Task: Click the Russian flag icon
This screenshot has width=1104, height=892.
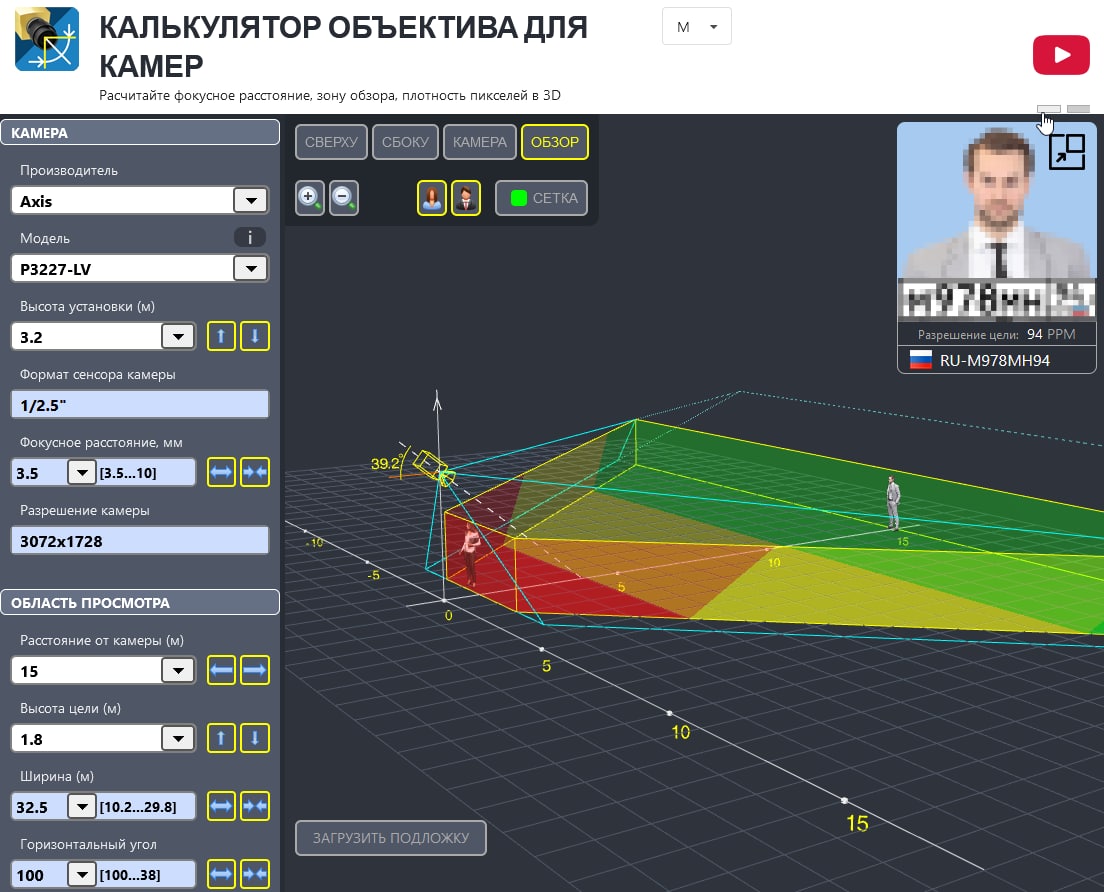Action: click(920, 360)
